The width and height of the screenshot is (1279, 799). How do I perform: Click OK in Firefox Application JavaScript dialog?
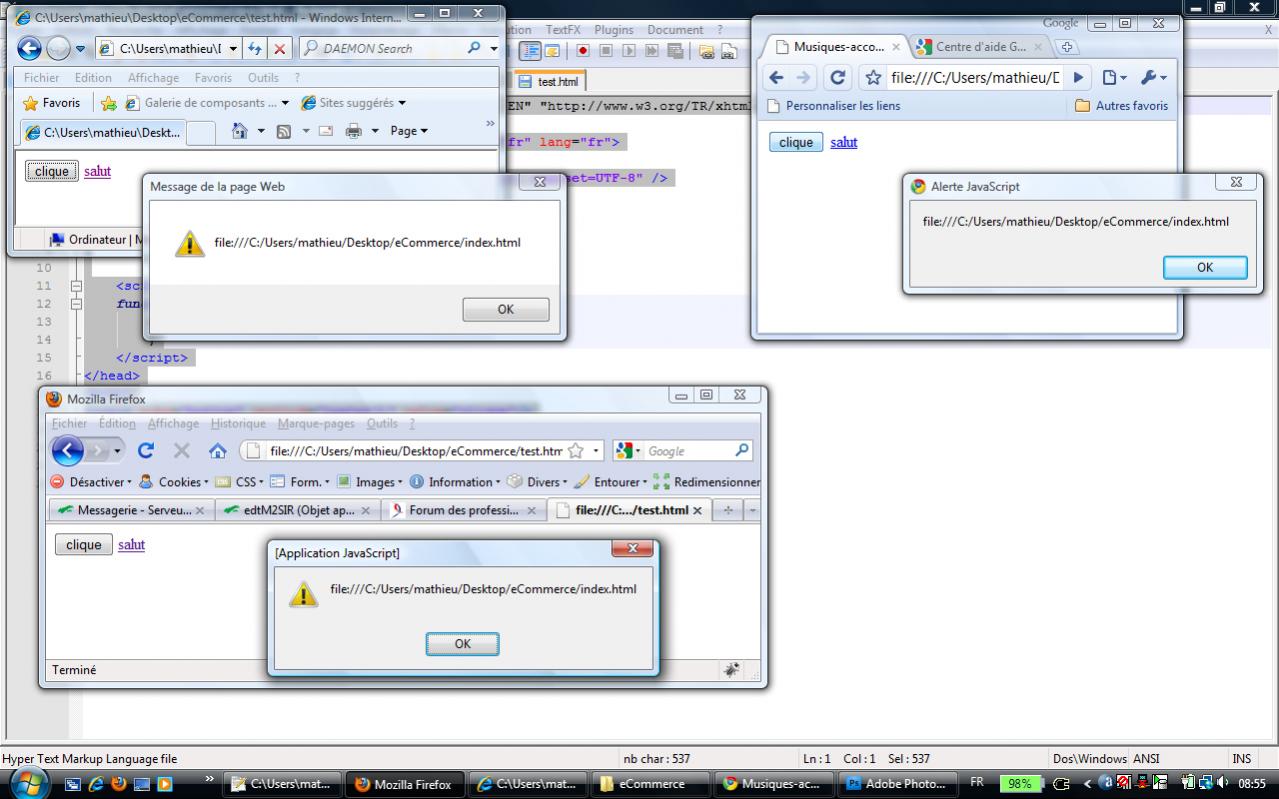[462, 644]
